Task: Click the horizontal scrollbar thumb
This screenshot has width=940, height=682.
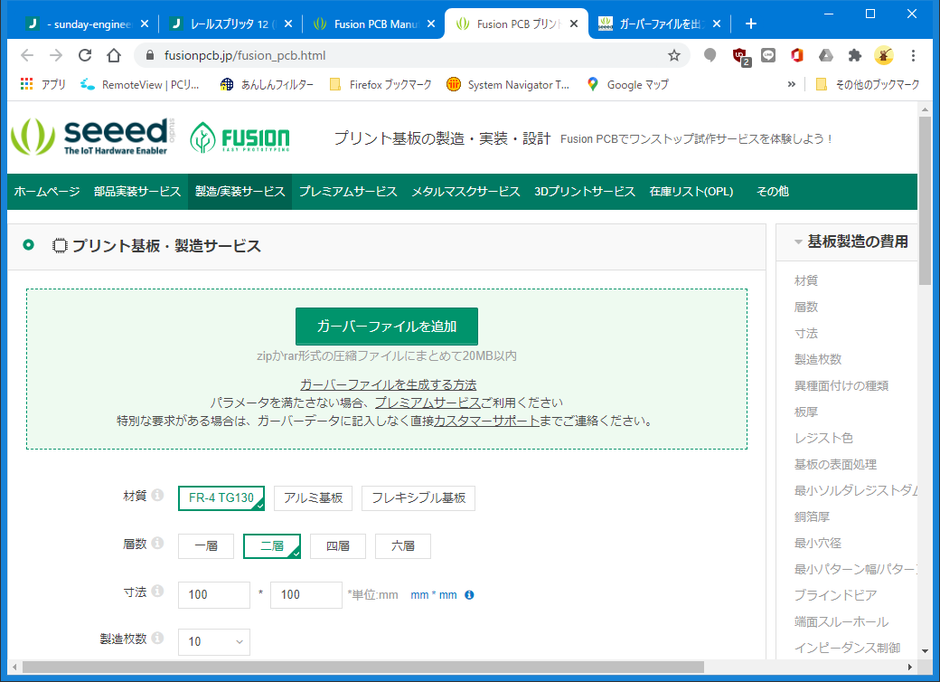Action: pos(363,667)
